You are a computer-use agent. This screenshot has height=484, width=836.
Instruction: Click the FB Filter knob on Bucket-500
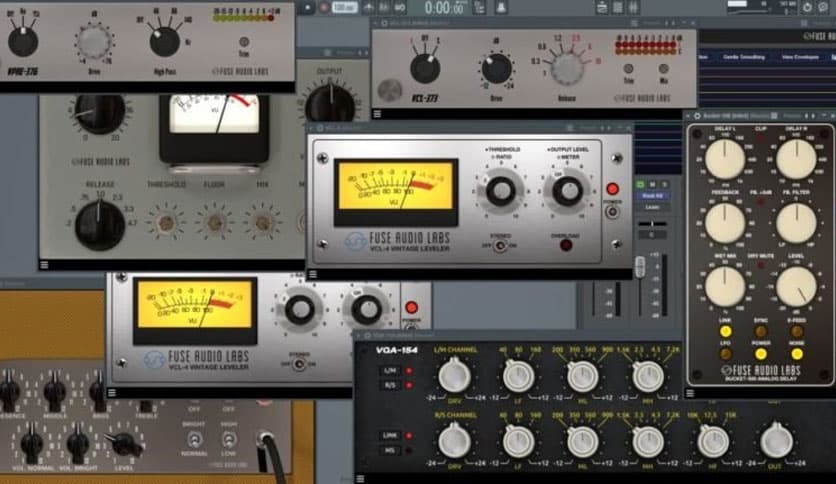pos(796,223)
